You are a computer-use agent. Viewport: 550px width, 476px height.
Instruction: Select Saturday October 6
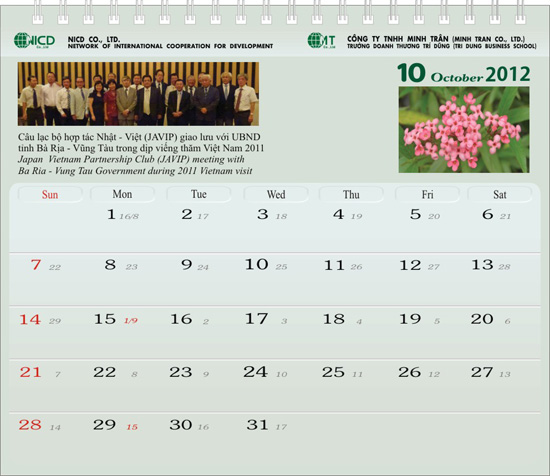point(488,214)
